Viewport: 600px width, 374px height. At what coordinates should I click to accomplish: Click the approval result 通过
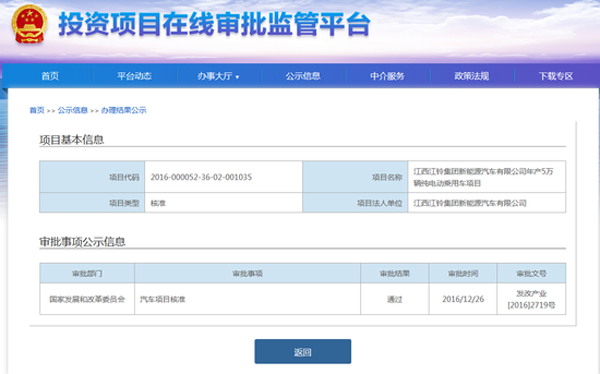[x=395, y=299]
